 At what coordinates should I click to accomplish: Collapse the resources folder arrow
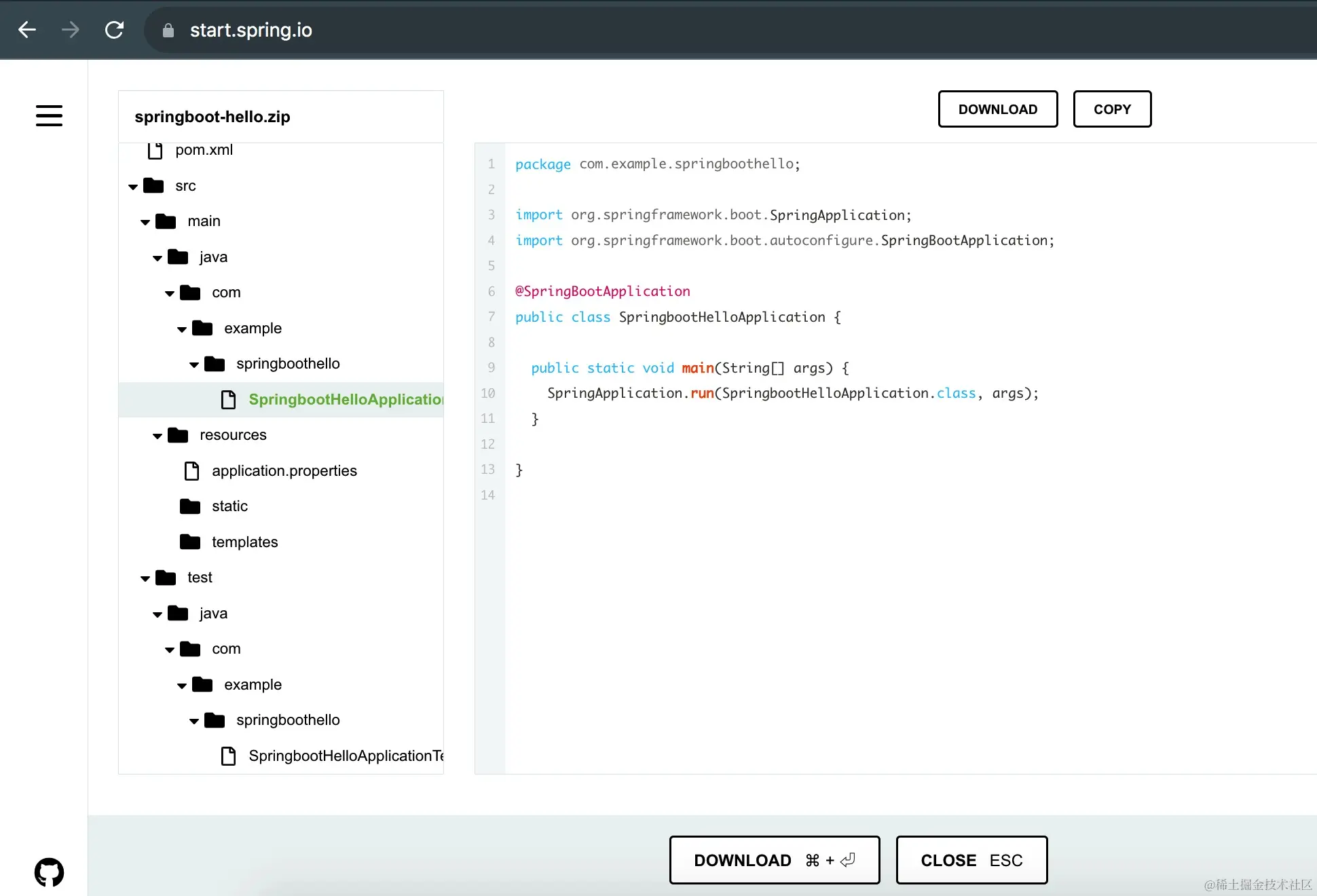click(157, 436)
